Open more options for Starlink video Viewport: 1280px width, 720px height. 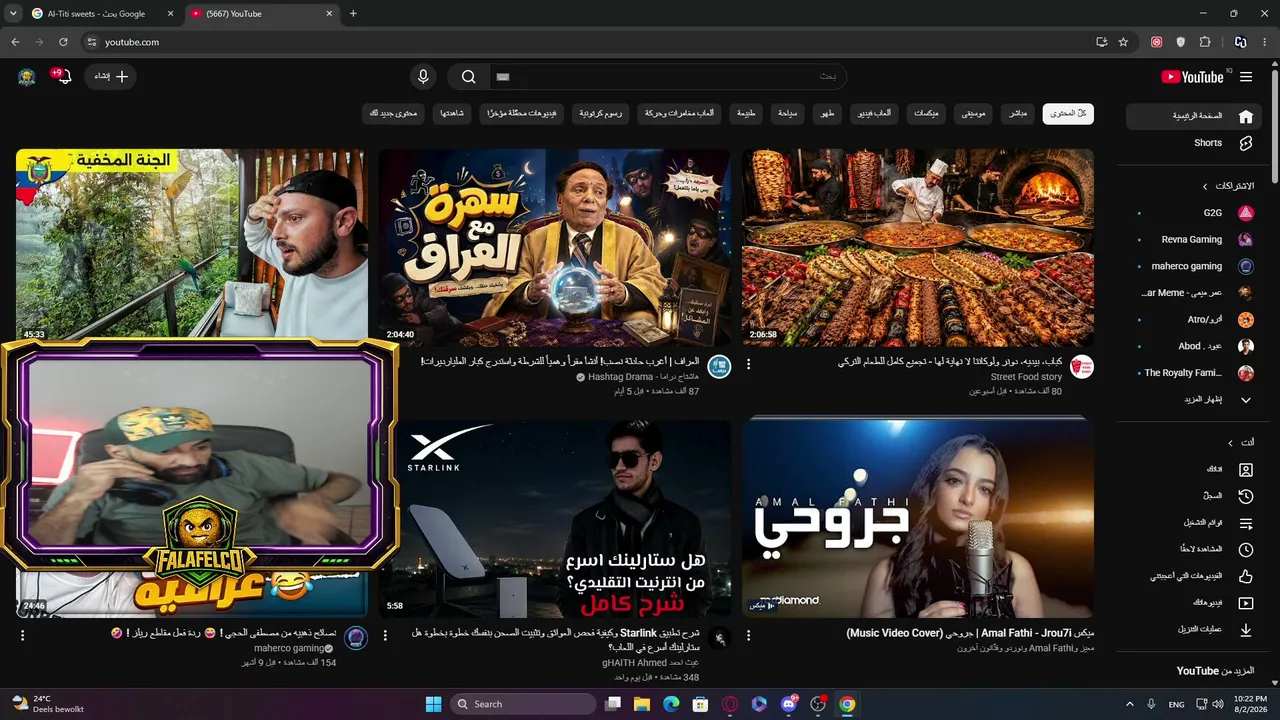tap(385, 636)
